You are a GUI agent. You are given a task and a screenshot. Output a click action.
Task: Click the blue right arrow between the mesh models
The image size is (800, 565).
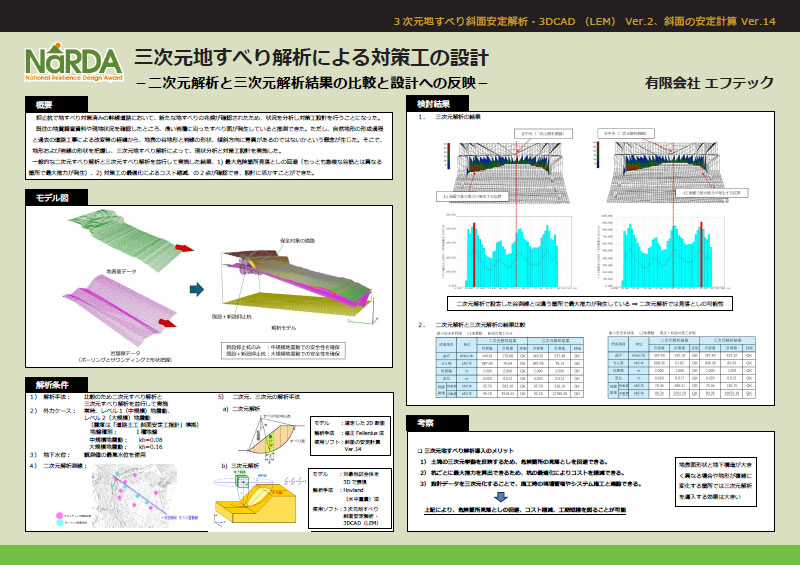tap(196, 289)
